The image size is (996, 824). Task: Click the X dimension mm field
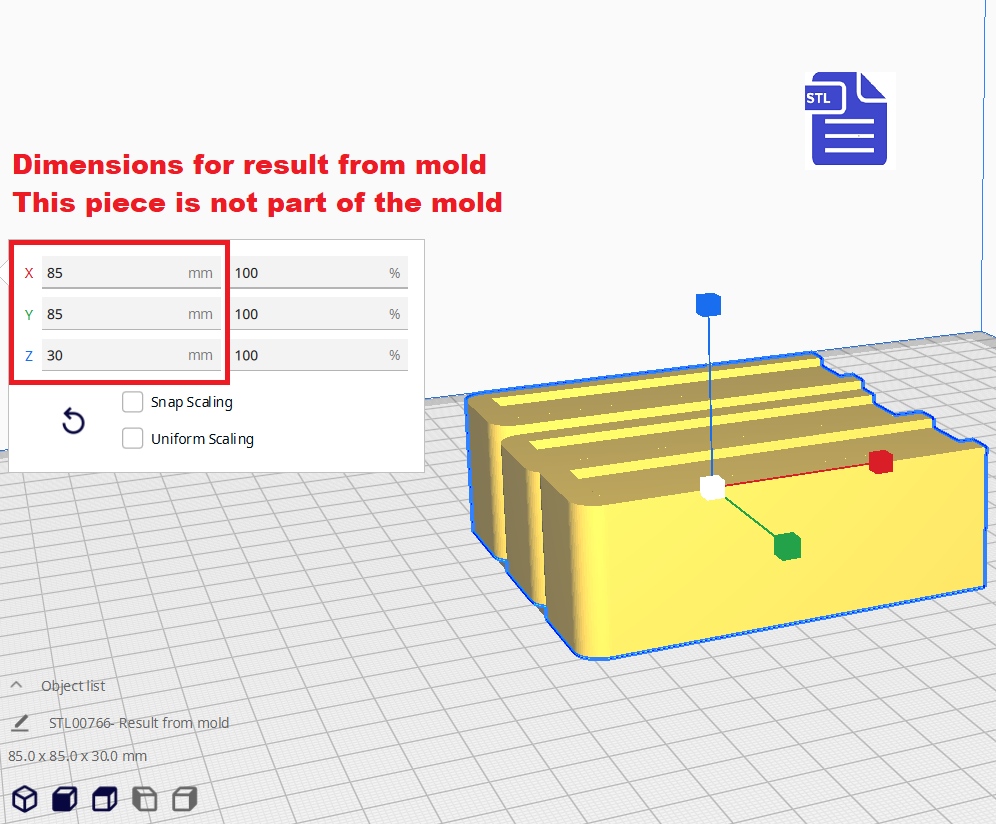[x=115, y=273]
